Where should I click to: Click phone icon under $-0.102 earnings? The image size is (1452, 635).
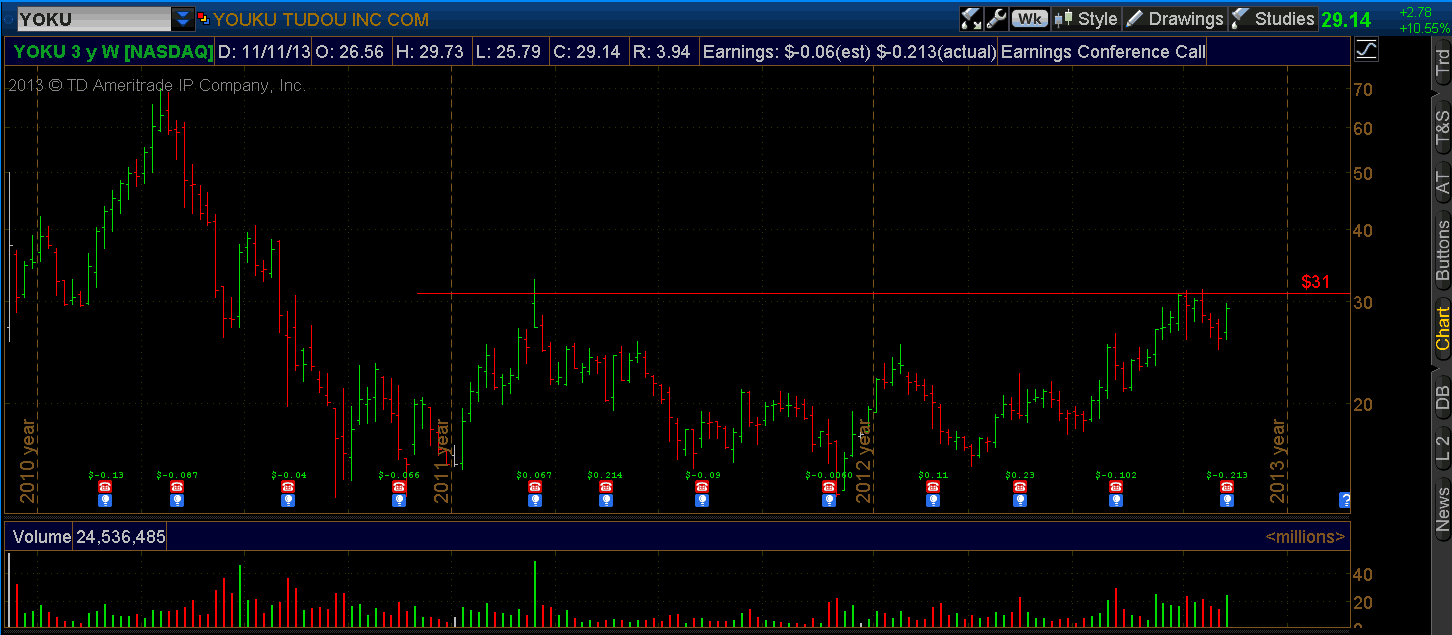point(1116,486)
